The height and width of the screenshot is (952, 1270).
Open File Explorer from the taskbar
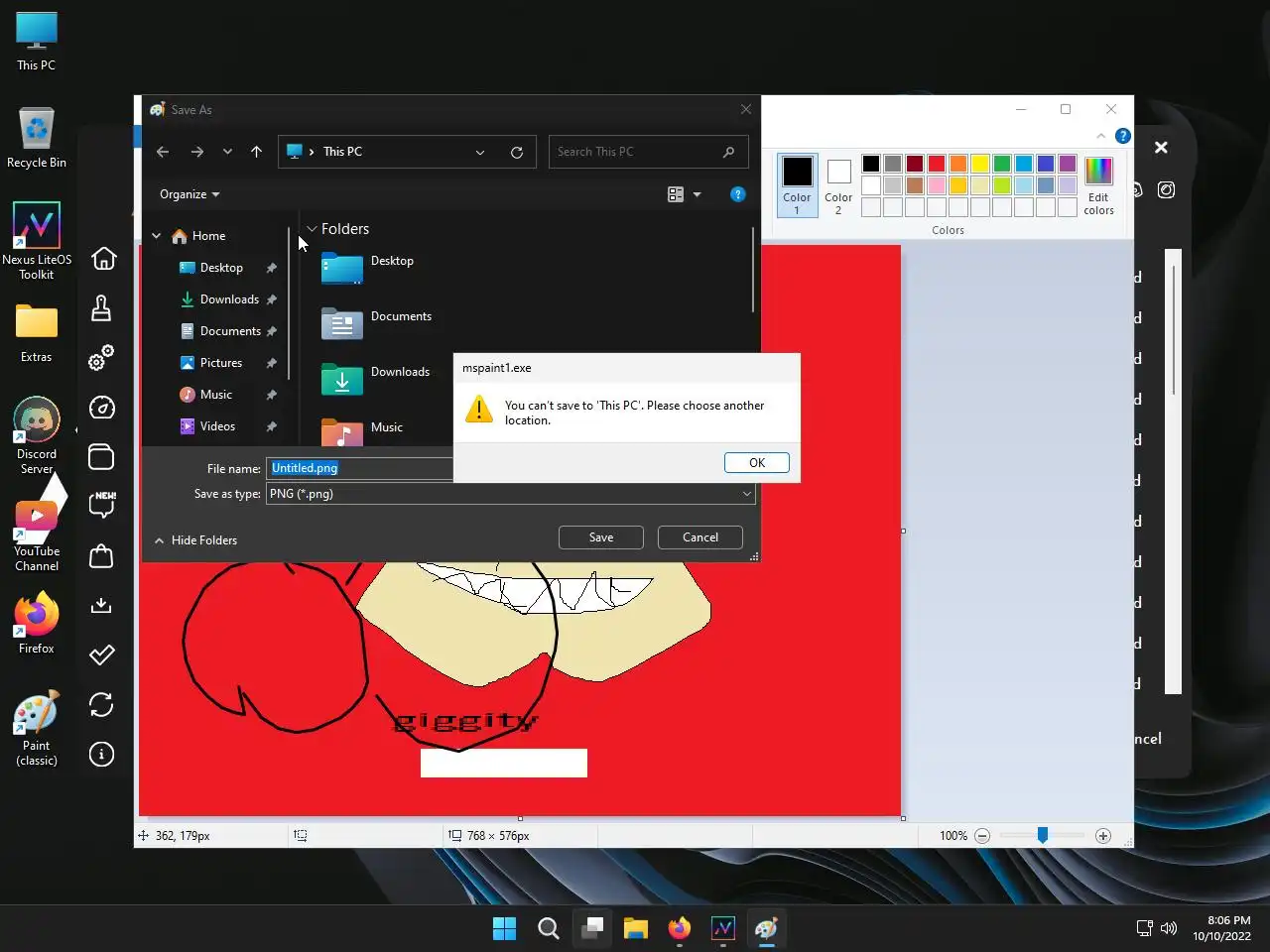635,928
